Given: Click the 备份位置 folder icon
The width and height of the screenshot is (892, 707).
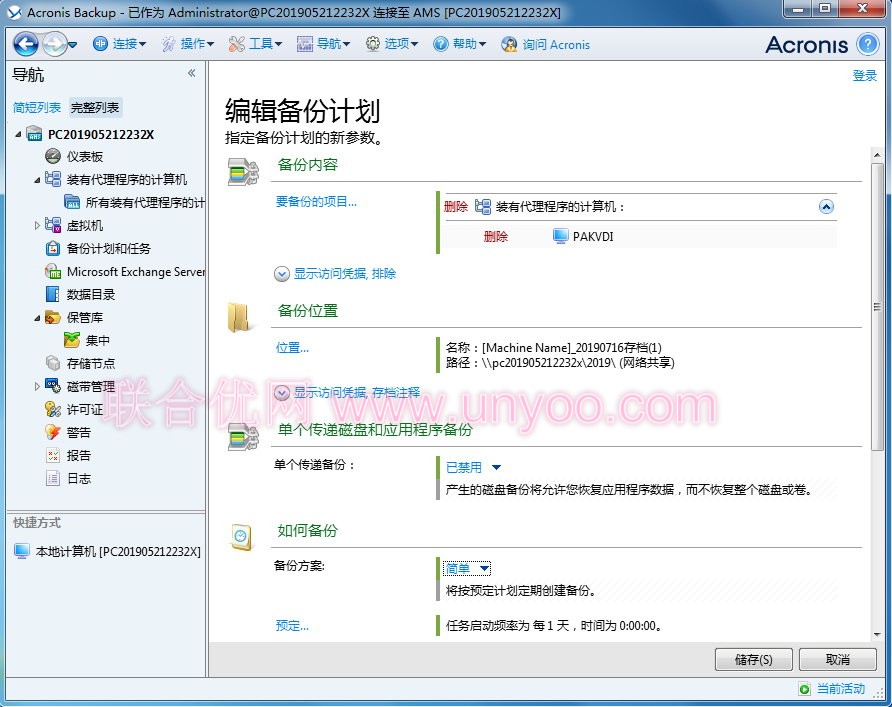Looking at the screenshot, I should [x=239, y=317].
